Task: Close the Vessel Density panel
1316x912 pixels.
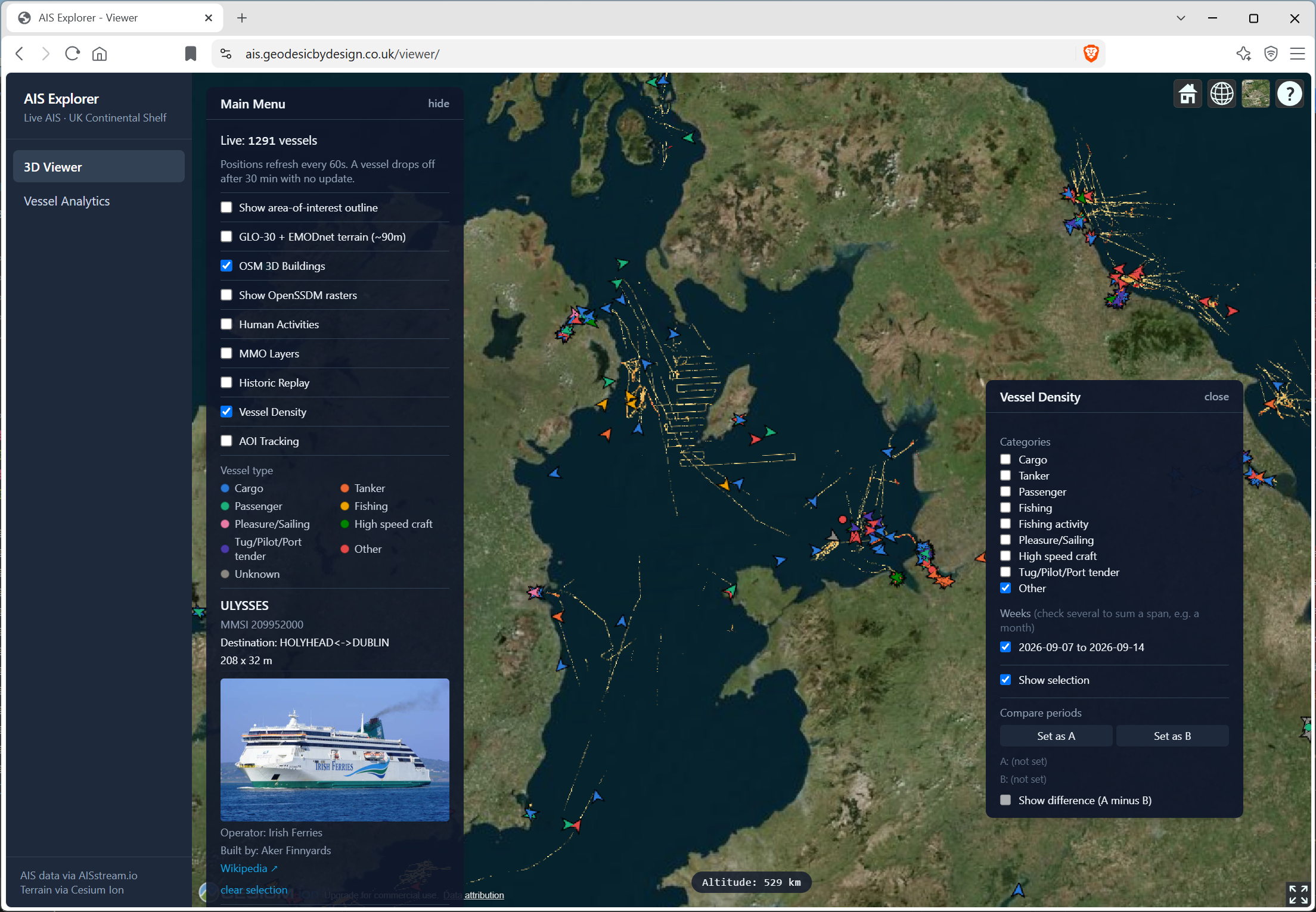Action: click(1216, 397)
